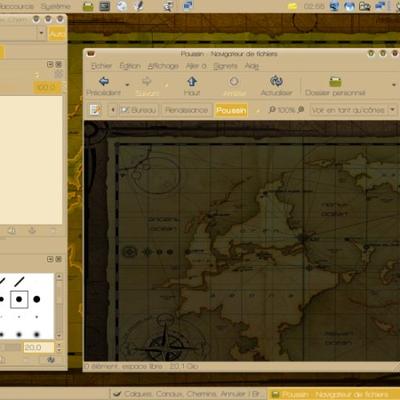400x400 pixels.
Task: Switch to Poussin file browser in taskbar
Action: pyautogui.click(x=333, y=395)
